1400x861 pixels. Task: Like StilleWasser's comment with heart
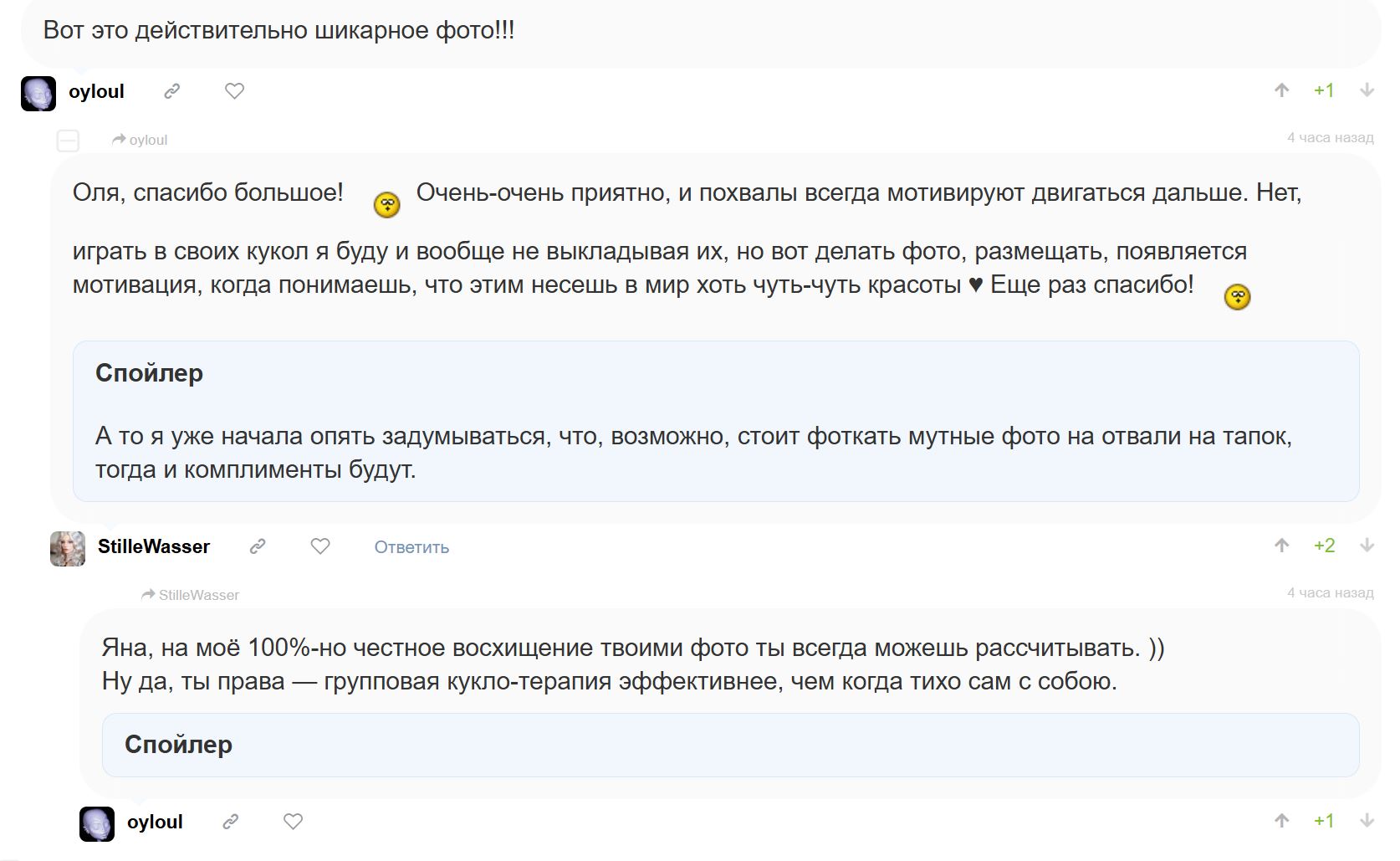320,546
